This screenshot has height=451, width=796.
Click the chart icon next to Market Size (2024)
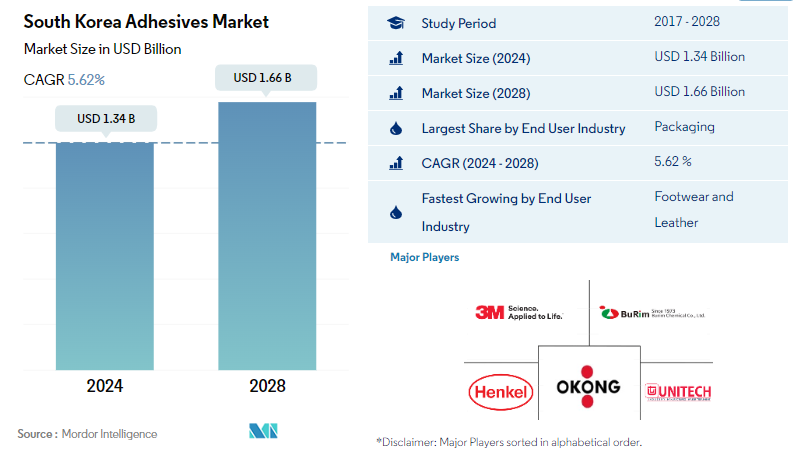395,58
